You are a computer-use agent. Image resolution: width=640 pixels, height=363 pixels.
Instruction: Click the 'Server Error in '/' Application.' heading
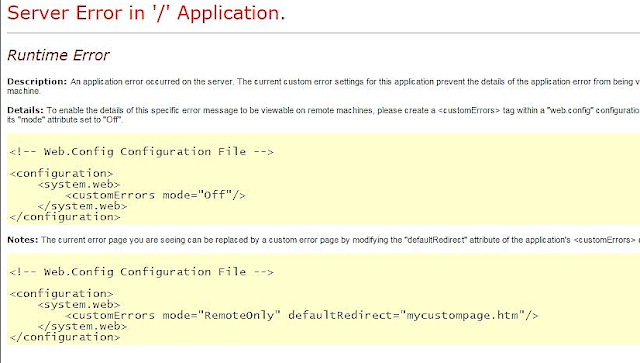(146, 13)
